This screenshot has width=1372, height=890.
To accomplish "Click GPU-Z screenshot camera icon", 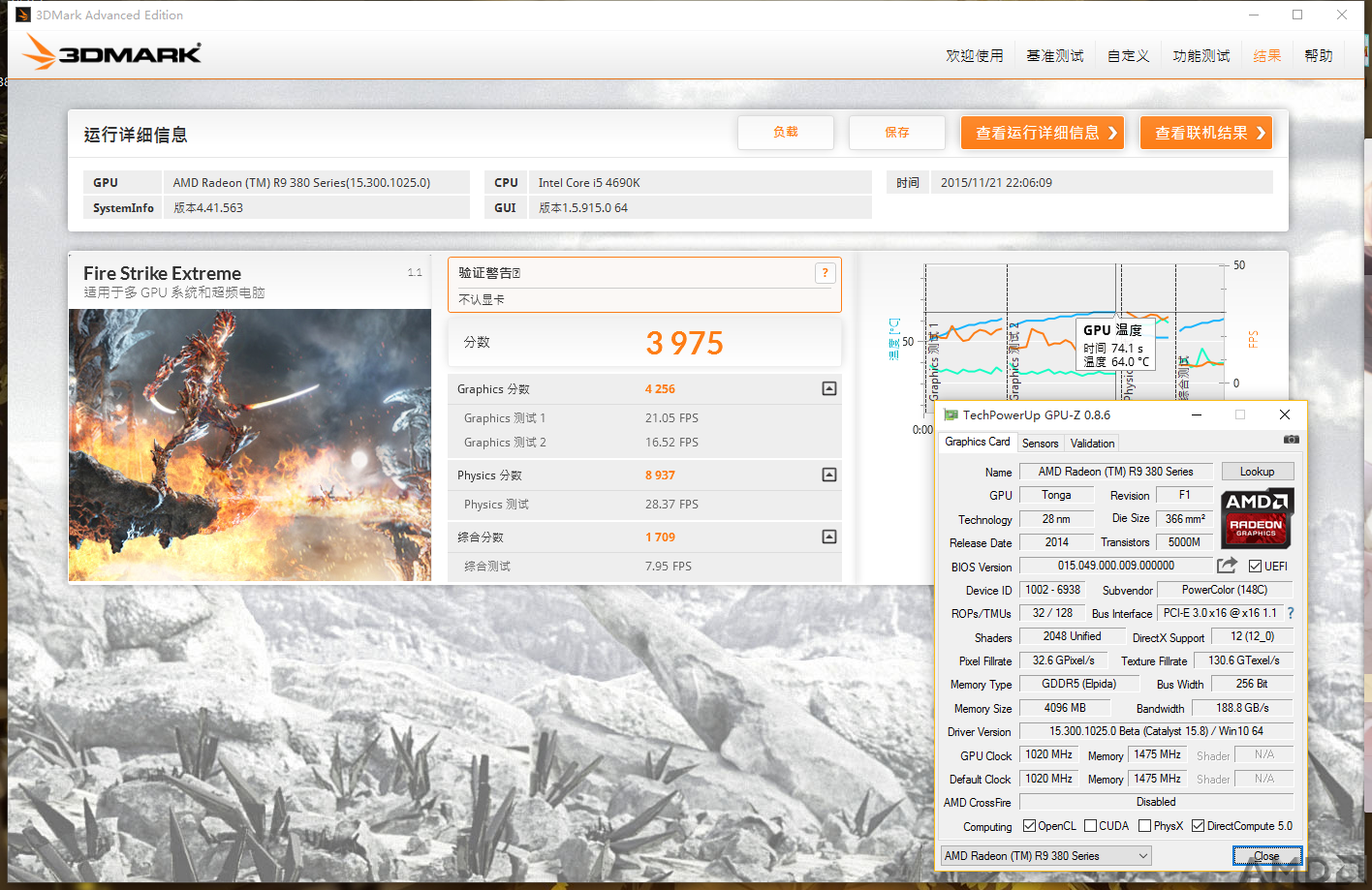I will [x=1291, y=440].
